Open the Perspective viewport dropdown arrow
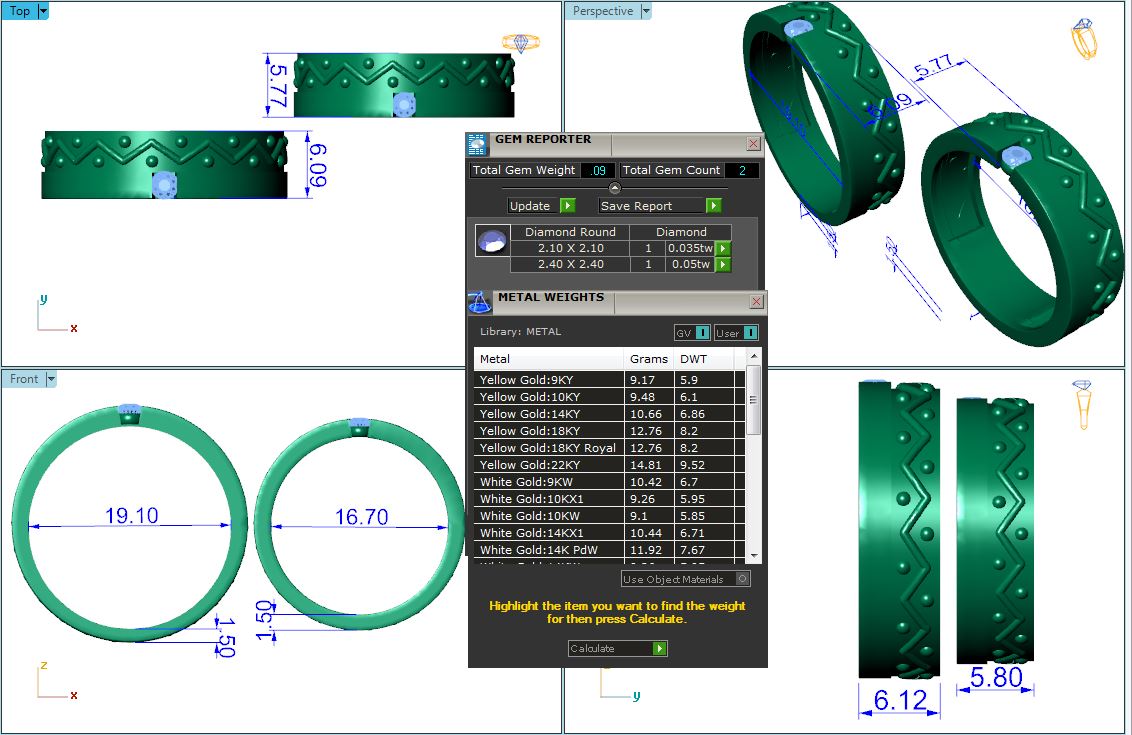Screen dimensions: 1132x735 (646, 11)
